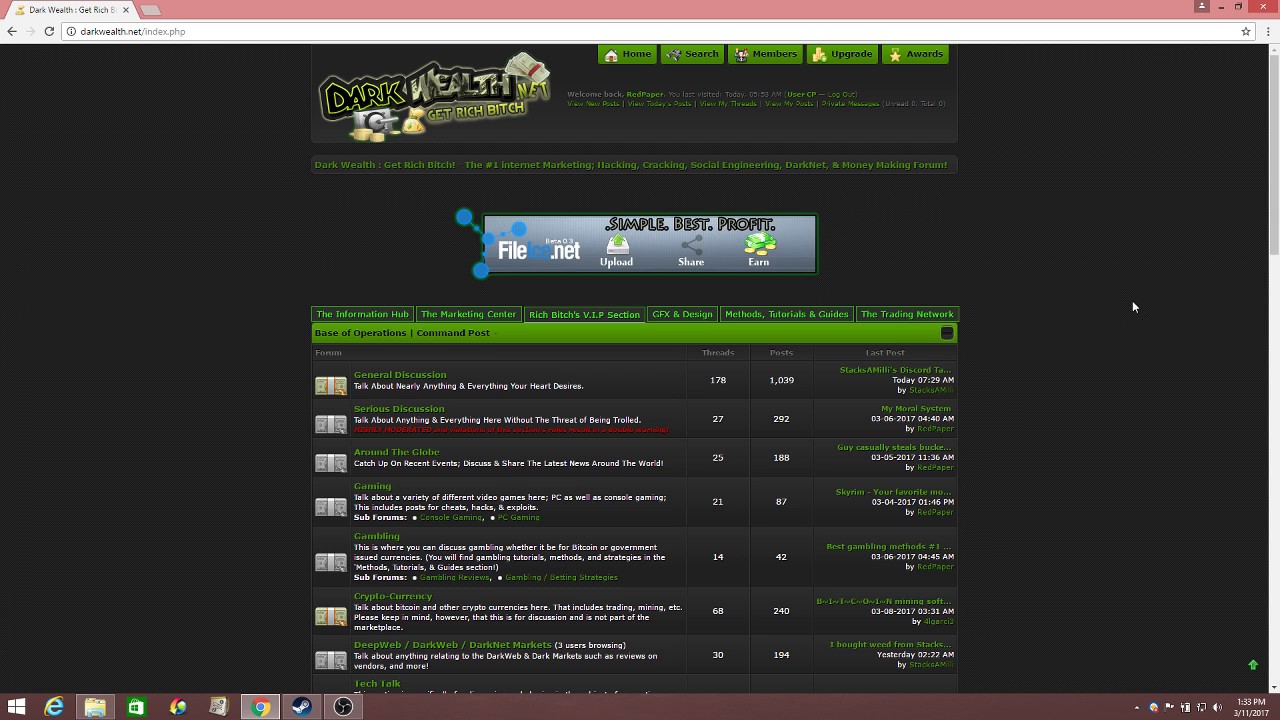Open the Gambling forum
1280x720 pixels.
tap(376, 536)
